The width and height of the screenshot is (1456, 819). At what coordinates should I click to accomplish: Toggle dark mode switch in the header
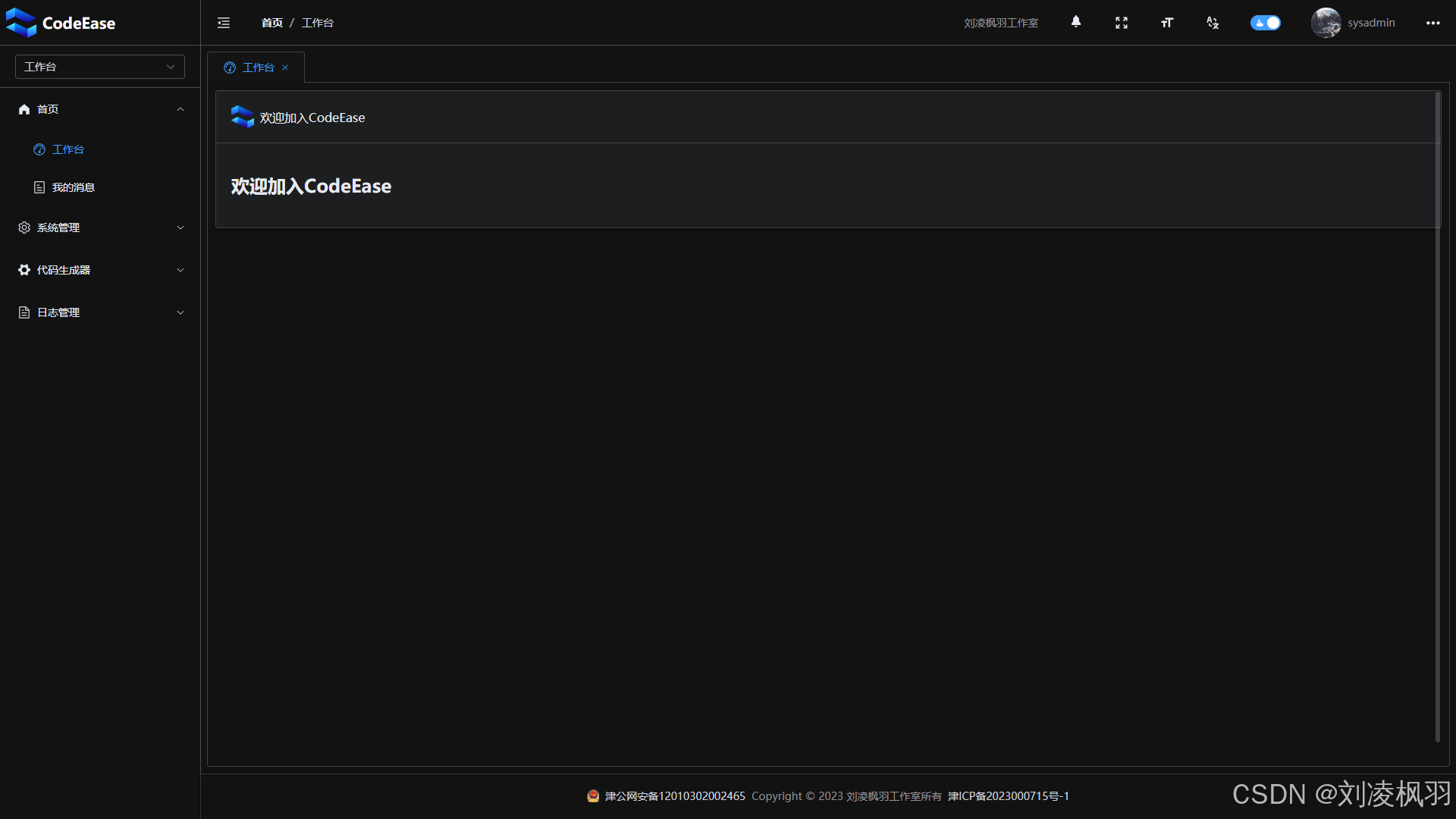(x=1265, y=23)
